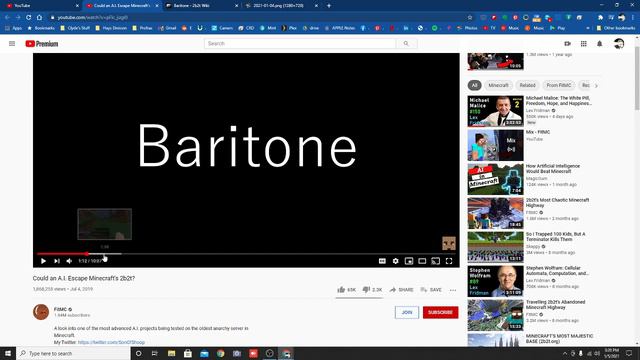Subscribe to FitMC with red SUBSCRIBE button
The width and height of the screenshot is (640, 360).
[x=440, y=312]
